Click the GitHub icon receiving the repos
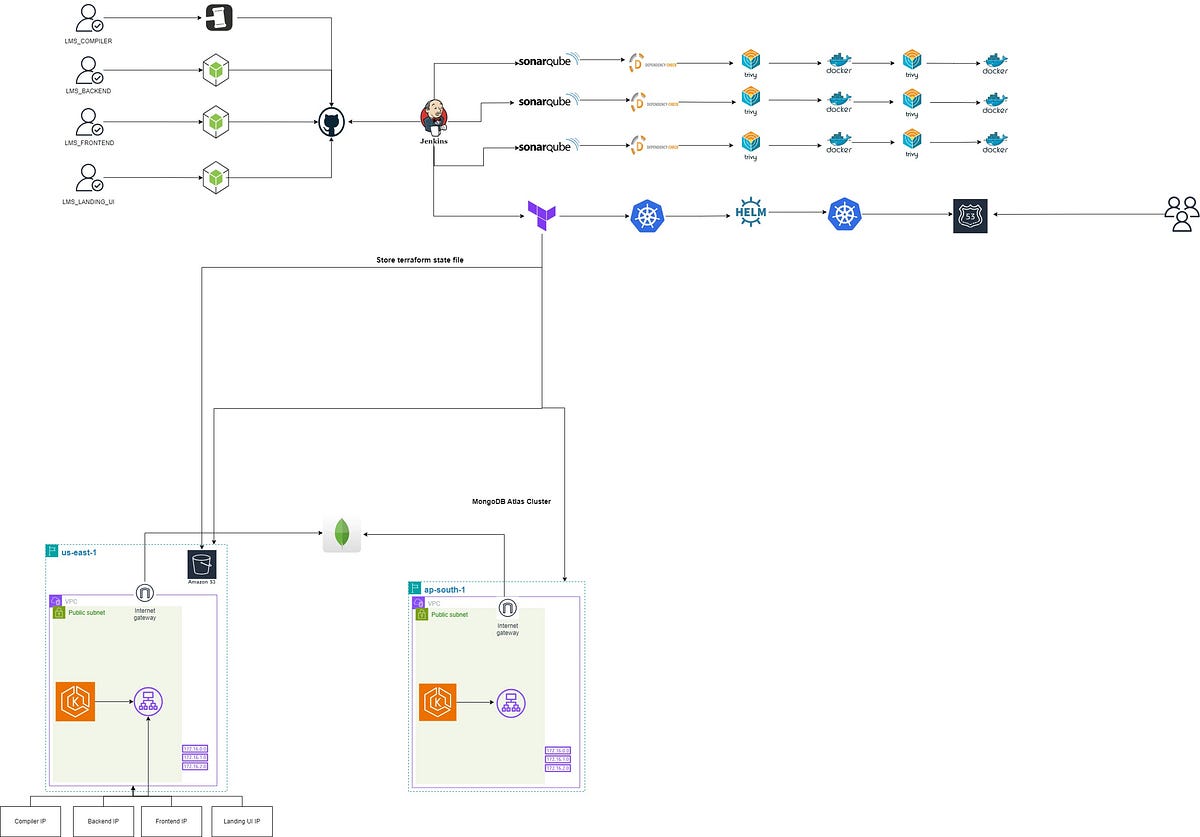Image resolution: width=1200 pixels, height=837 pixels. coord(330,121)
